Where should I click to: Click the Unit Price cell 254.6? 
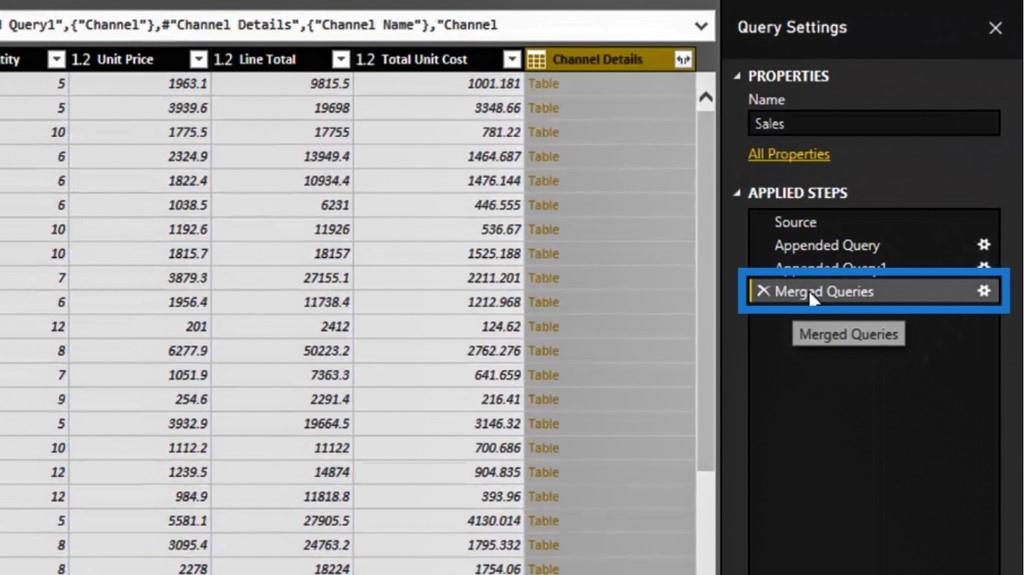(140, 399)
